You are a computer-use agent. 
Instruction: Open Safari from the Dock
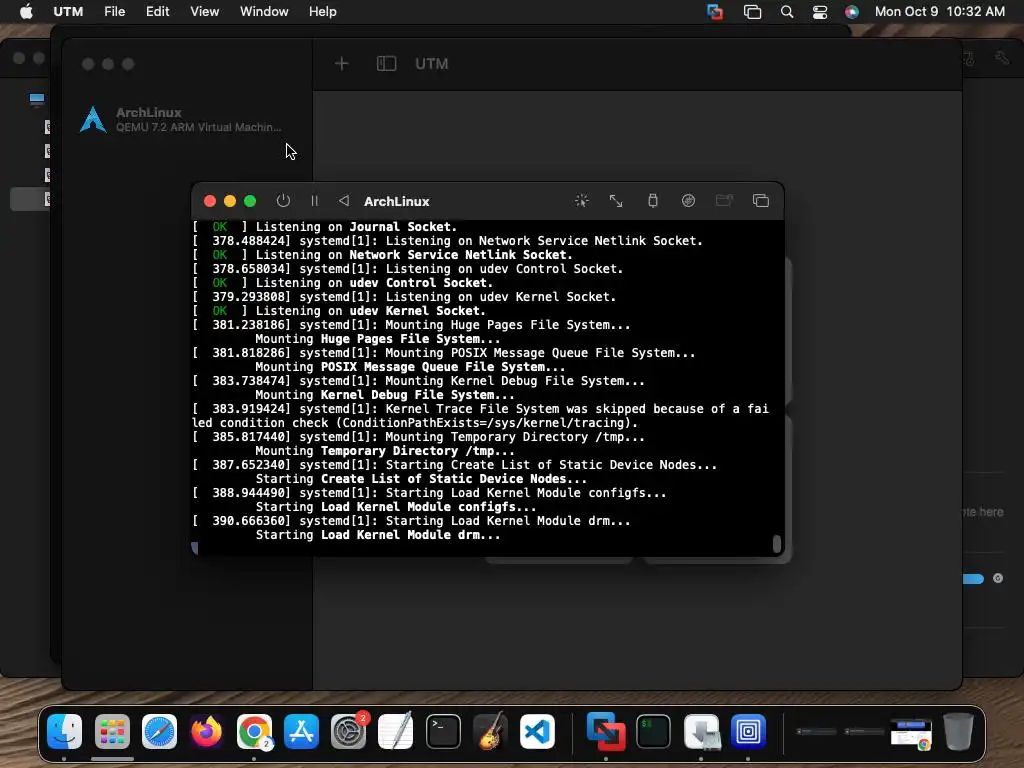point(159,731)
